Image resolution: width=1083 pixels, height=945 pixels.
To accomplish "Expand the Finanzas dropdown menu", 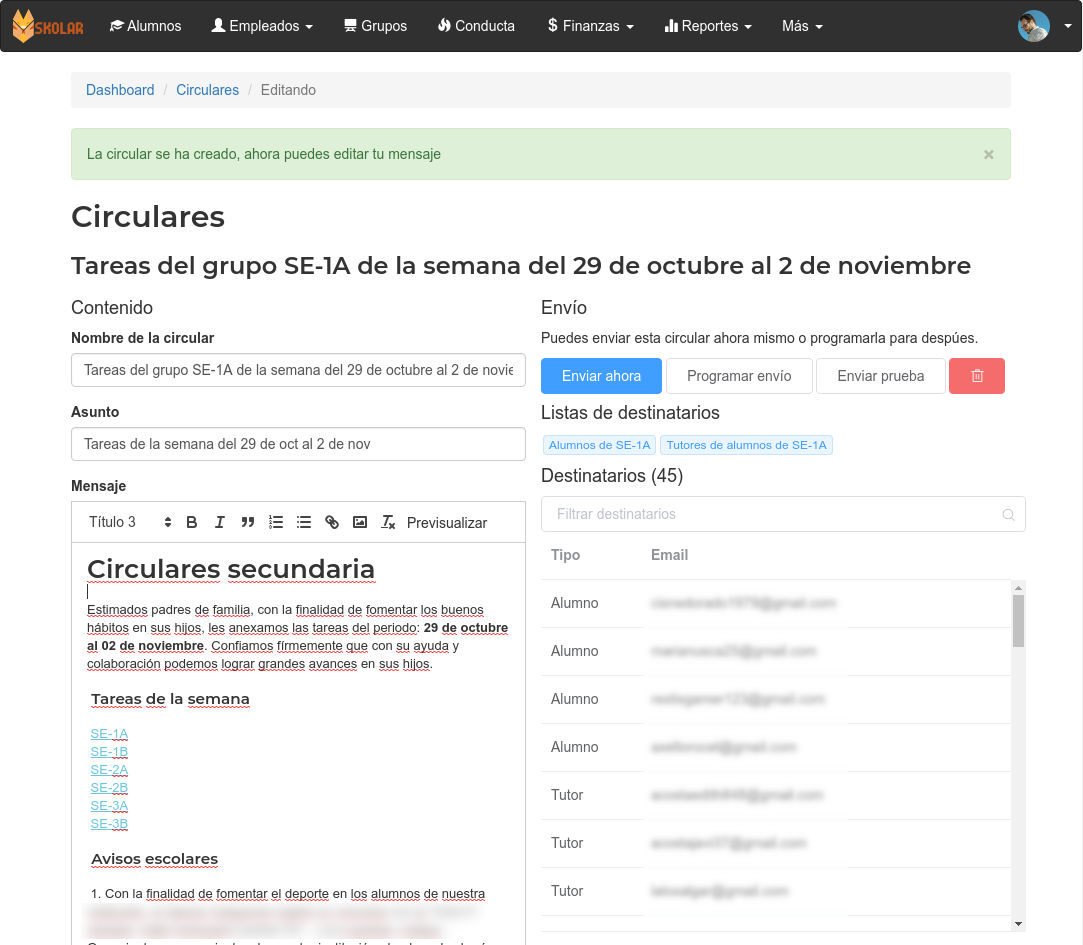I will click(x=590, y=26).
